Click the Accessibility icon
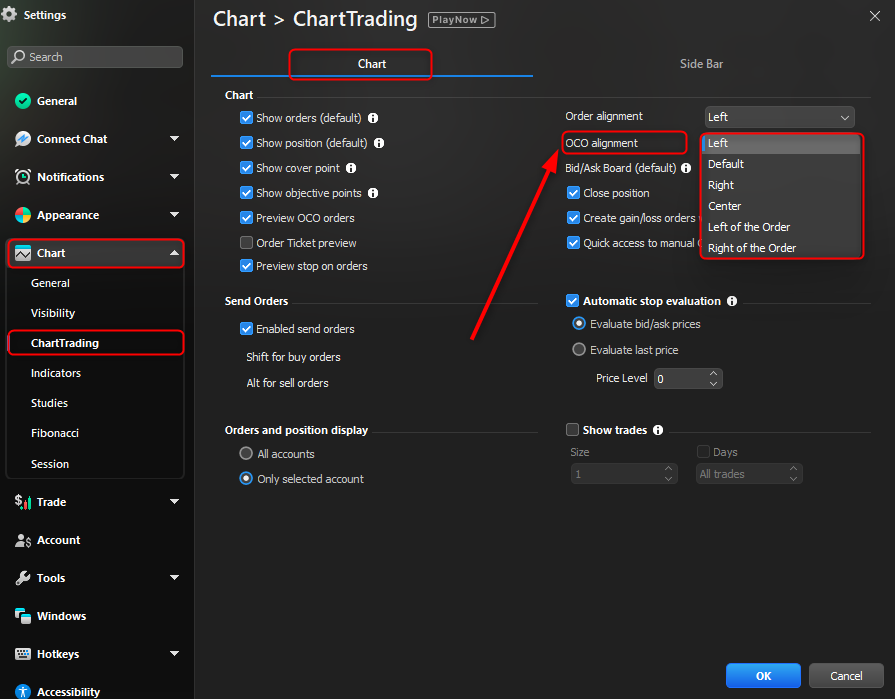895x699 pixels. (x=23, y=692)
